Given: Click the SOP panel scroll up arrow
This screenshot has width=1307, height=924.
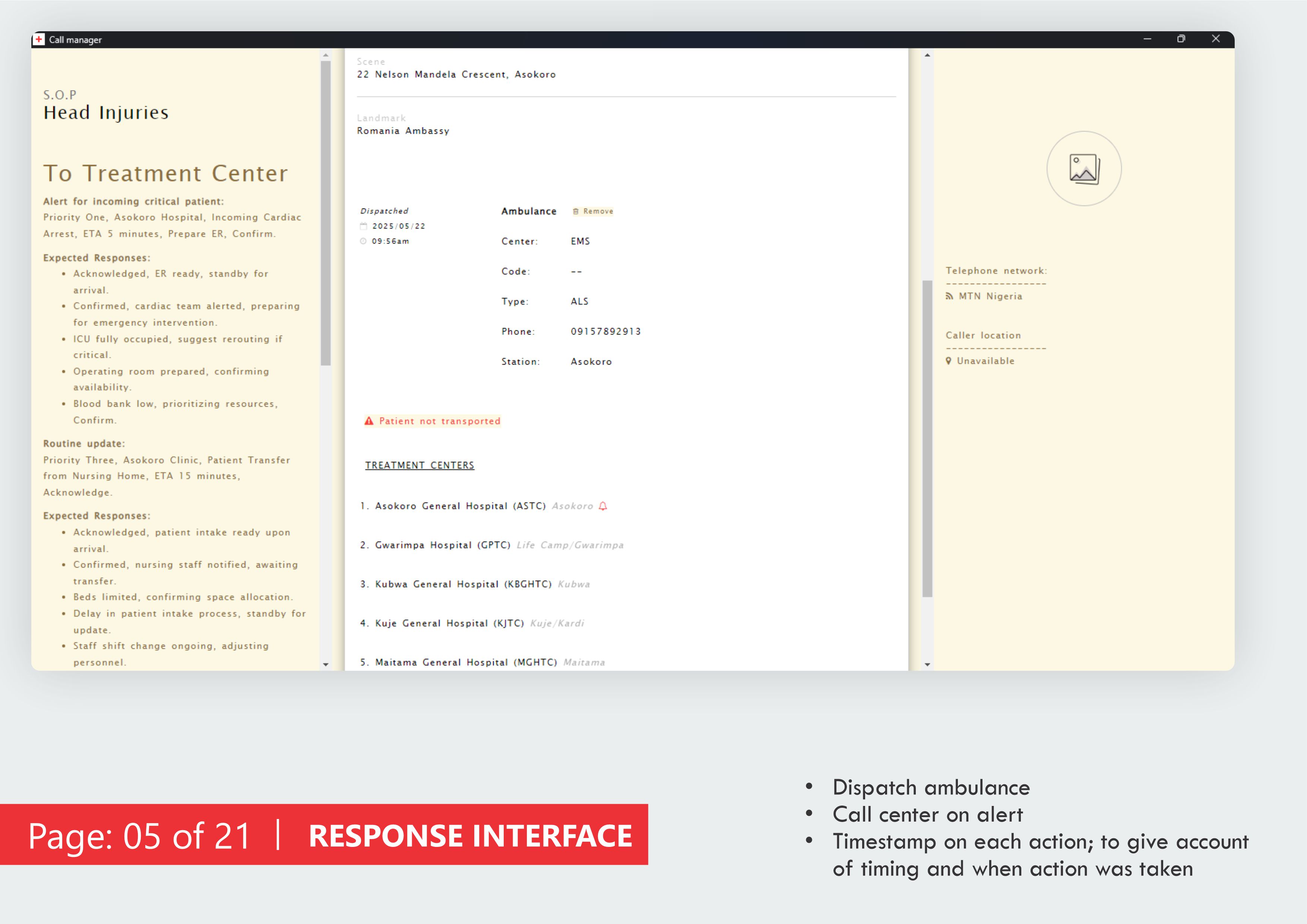Looking at the screenshot, I should 326,55.
